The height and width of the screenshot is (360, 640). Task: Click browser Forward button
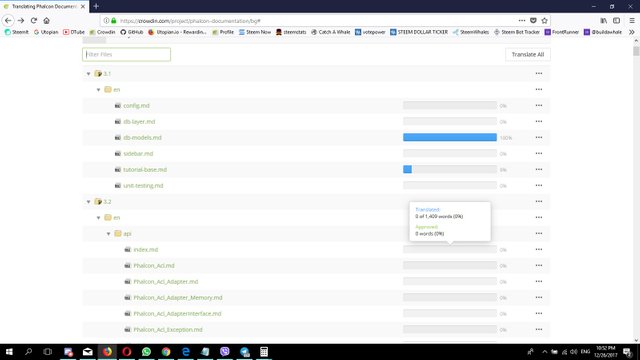click(x=21, y=20)
